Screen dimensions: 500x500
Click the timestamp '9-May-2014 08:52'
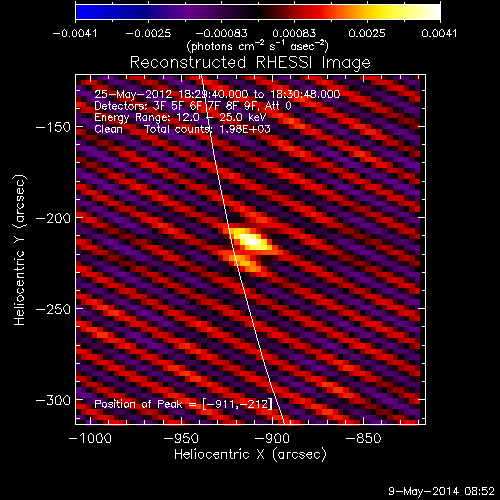441,491
